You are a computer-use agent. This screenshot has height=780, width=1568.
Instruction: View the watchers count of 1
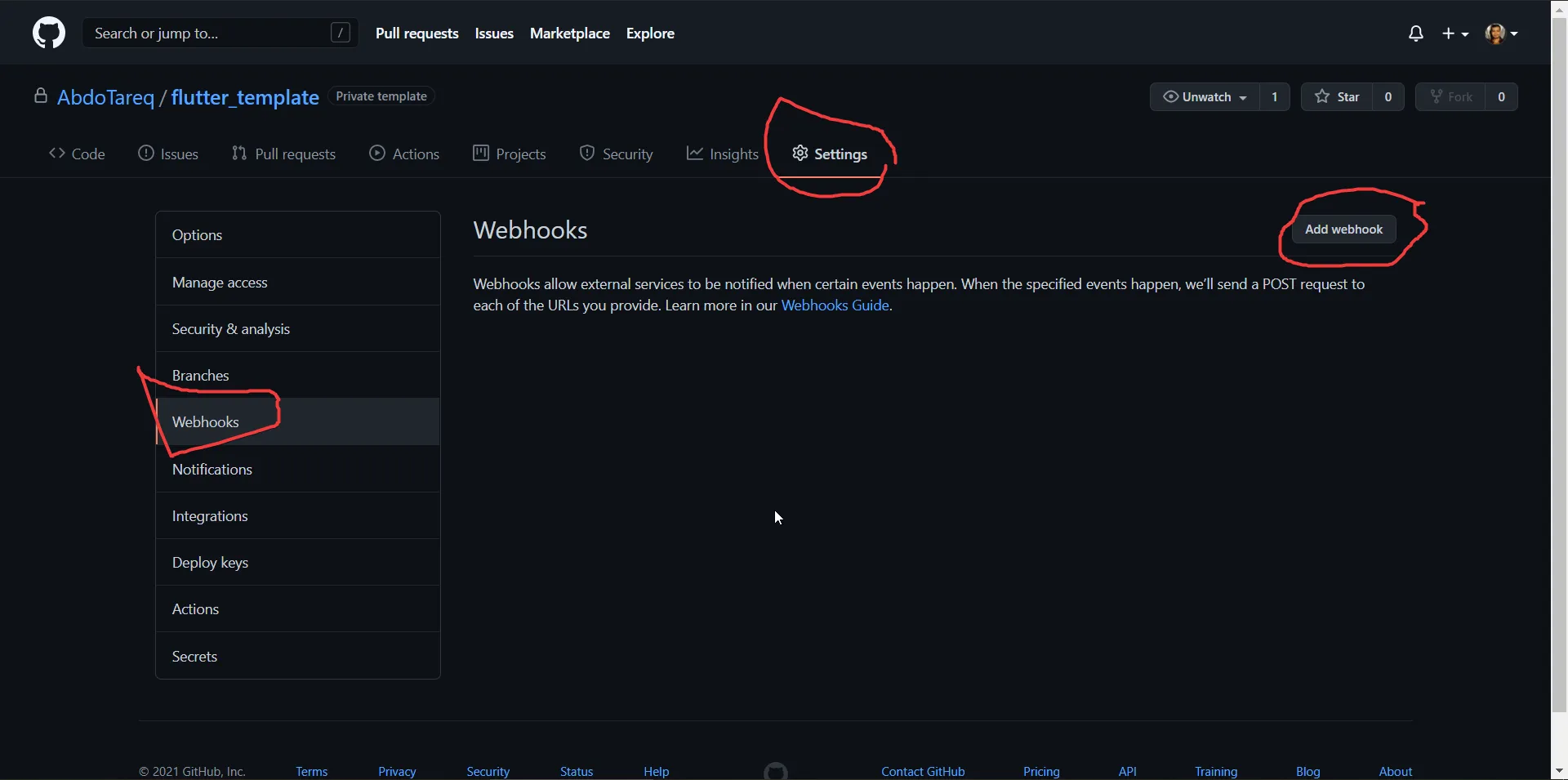1274,96
